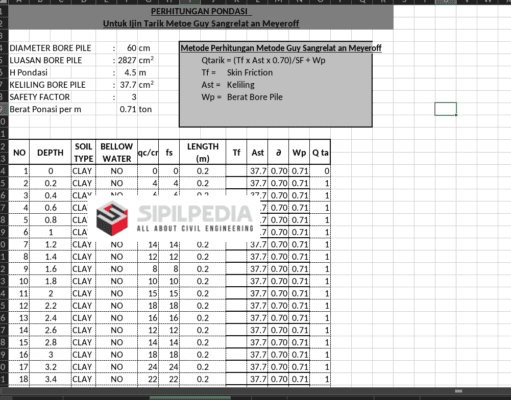Select the PERHITUNGAN PONDASI title cell
The width and height of the screenshot is (511, 400).
201,12
